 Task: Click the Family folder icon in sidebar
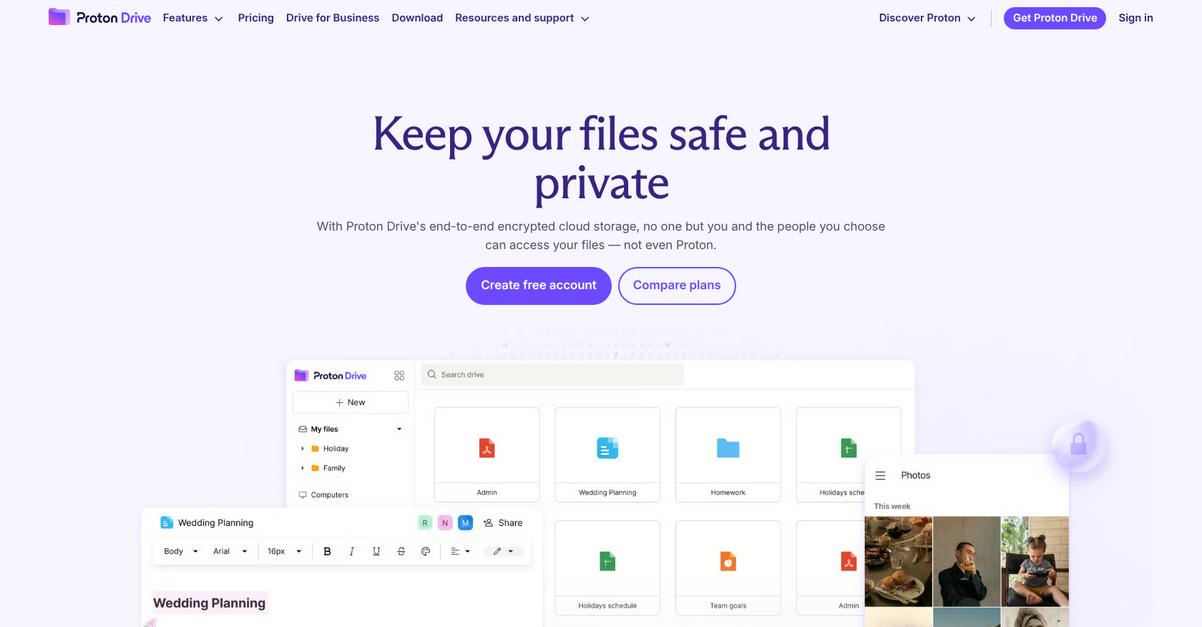(315, 468)
